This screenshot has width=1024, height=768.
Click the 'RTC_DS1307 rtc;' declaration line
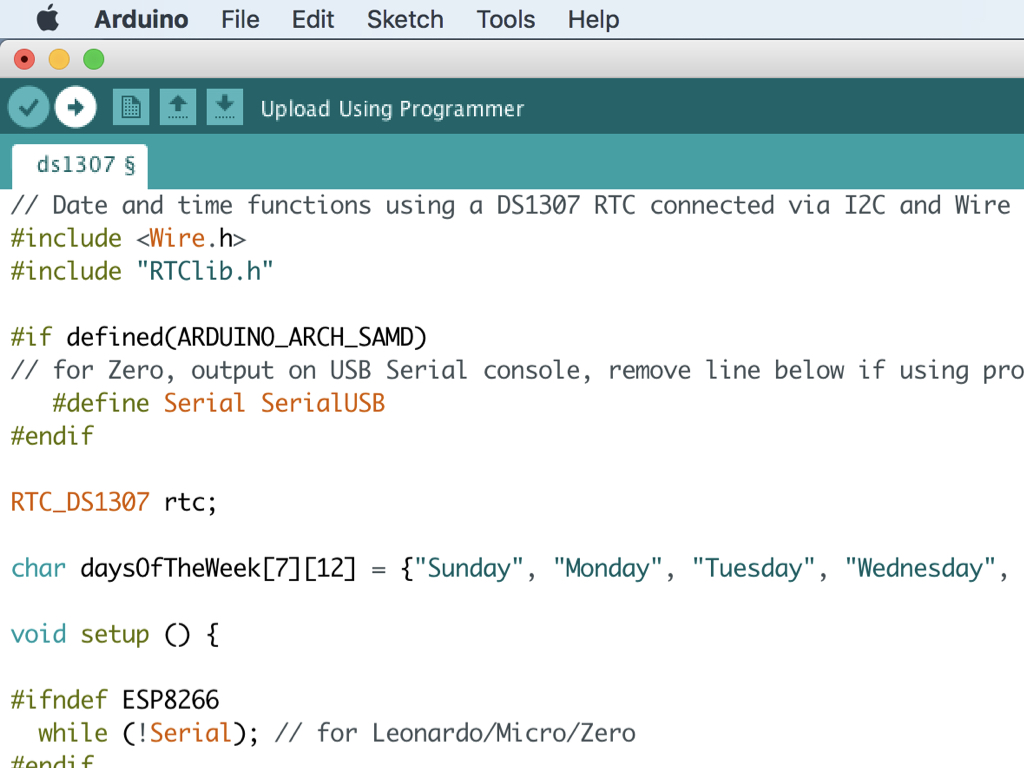point(114,502)
